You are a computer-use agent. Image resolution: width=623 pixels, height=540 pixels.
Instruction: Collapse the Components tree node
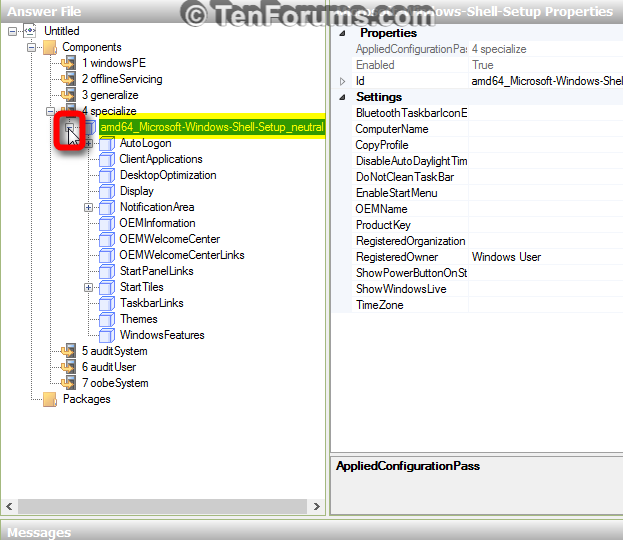[31, 47]
